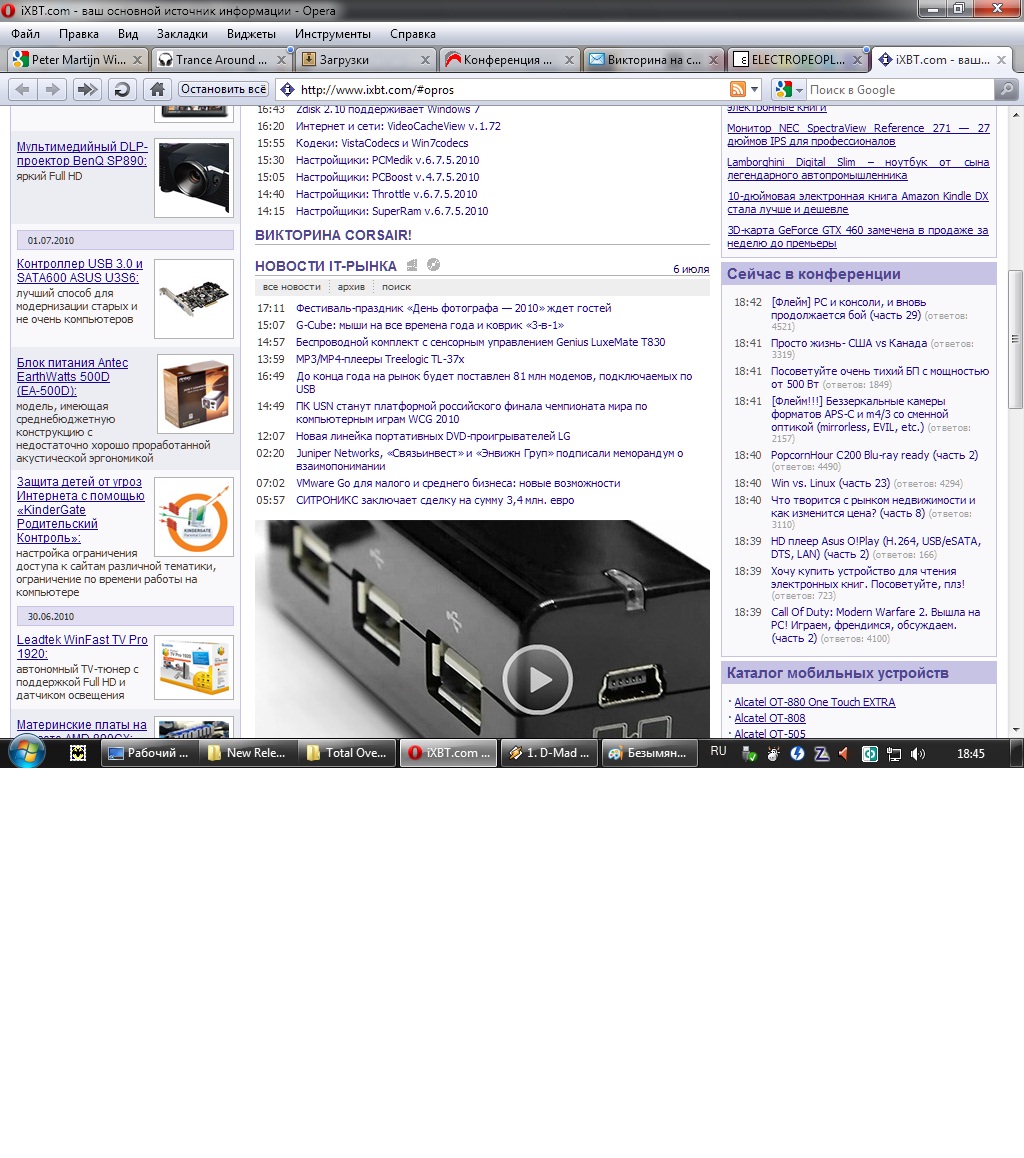
Task: Open 'все новости' link
Action: click(292, 287)
